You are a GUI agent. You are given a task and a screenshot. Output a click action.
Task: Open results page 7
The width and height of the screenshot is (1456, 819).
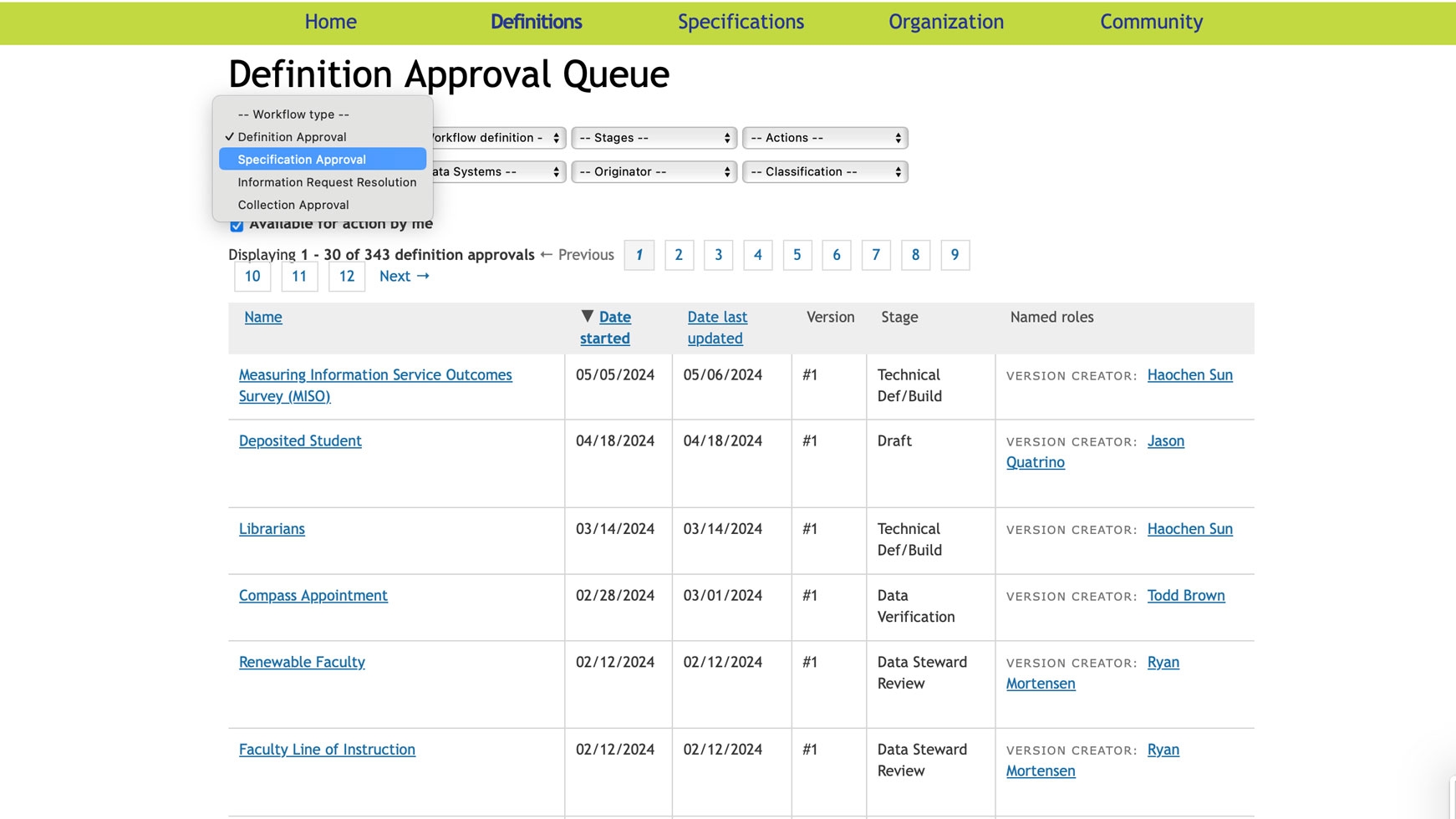tap(876, 255)
